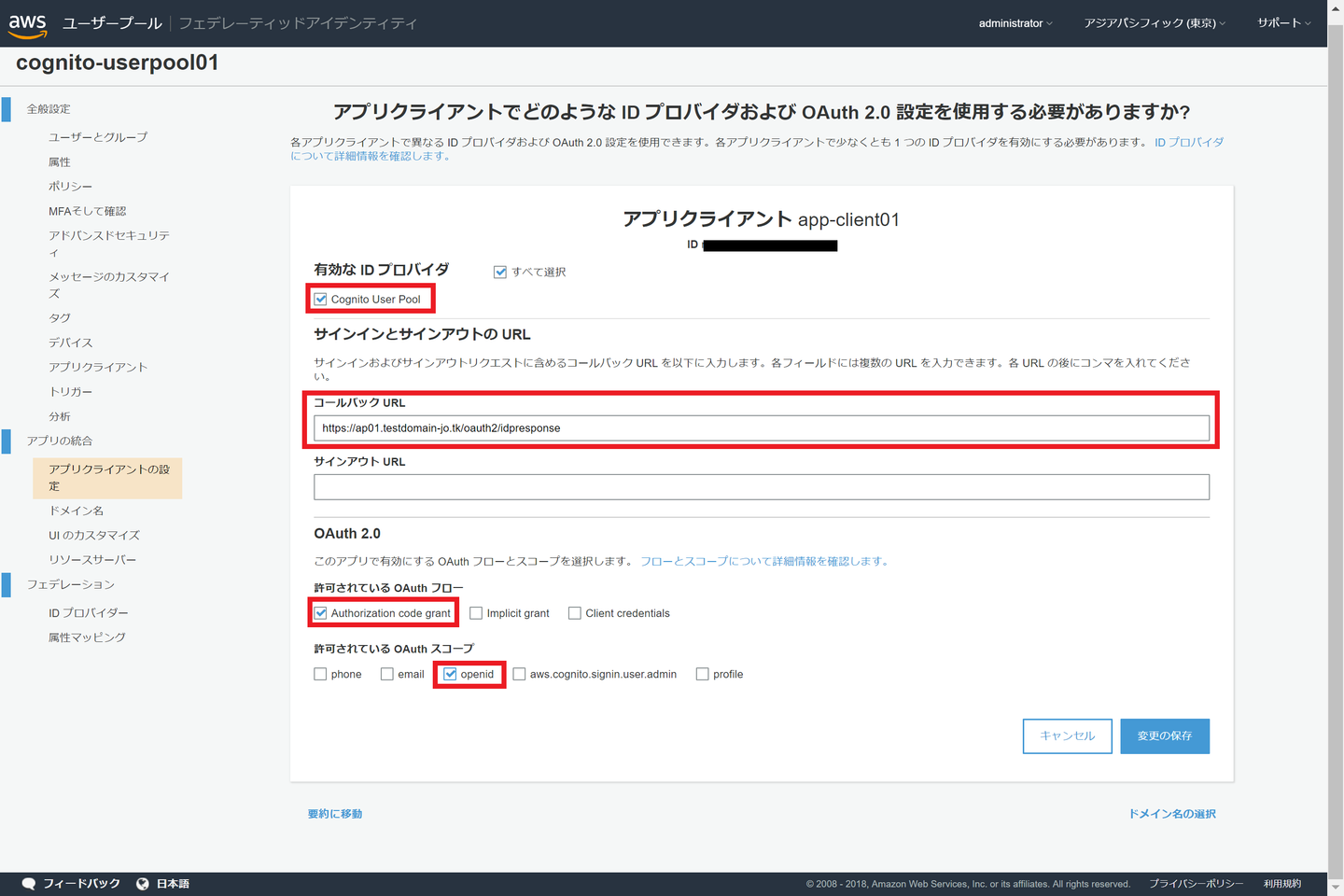Screen dimensions: 1344x896
Task: Click the feedback speech bubble icon
Action: 29,884
